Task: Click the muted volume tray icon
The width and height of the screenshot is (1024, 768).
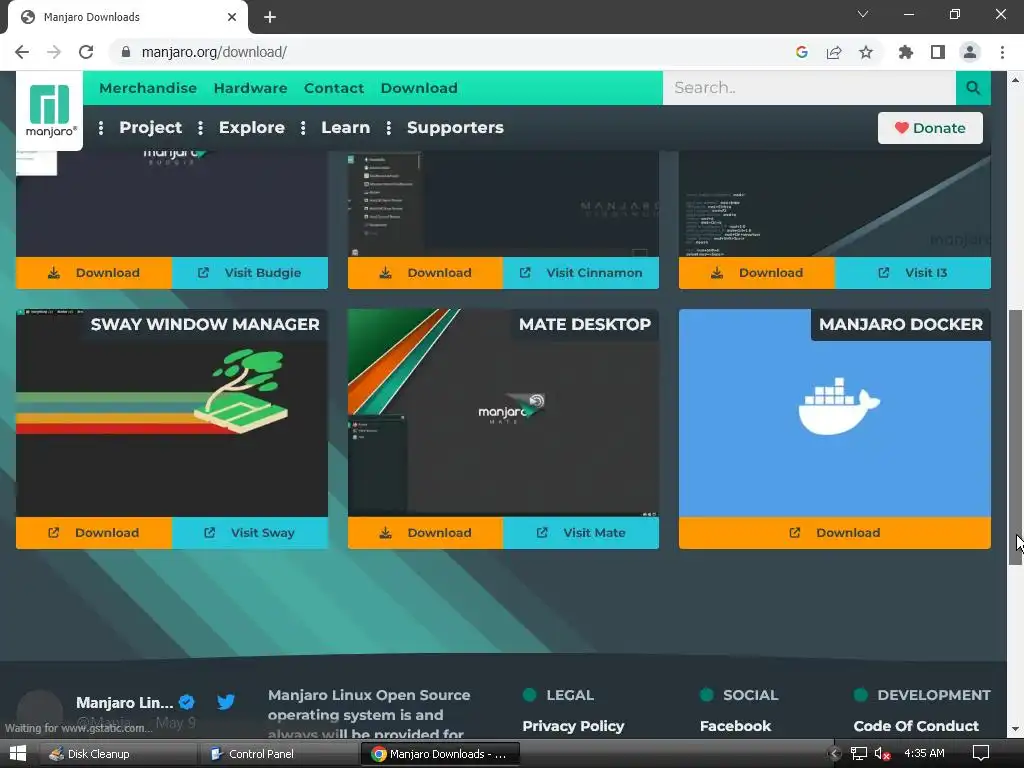Action: (882, 754)
